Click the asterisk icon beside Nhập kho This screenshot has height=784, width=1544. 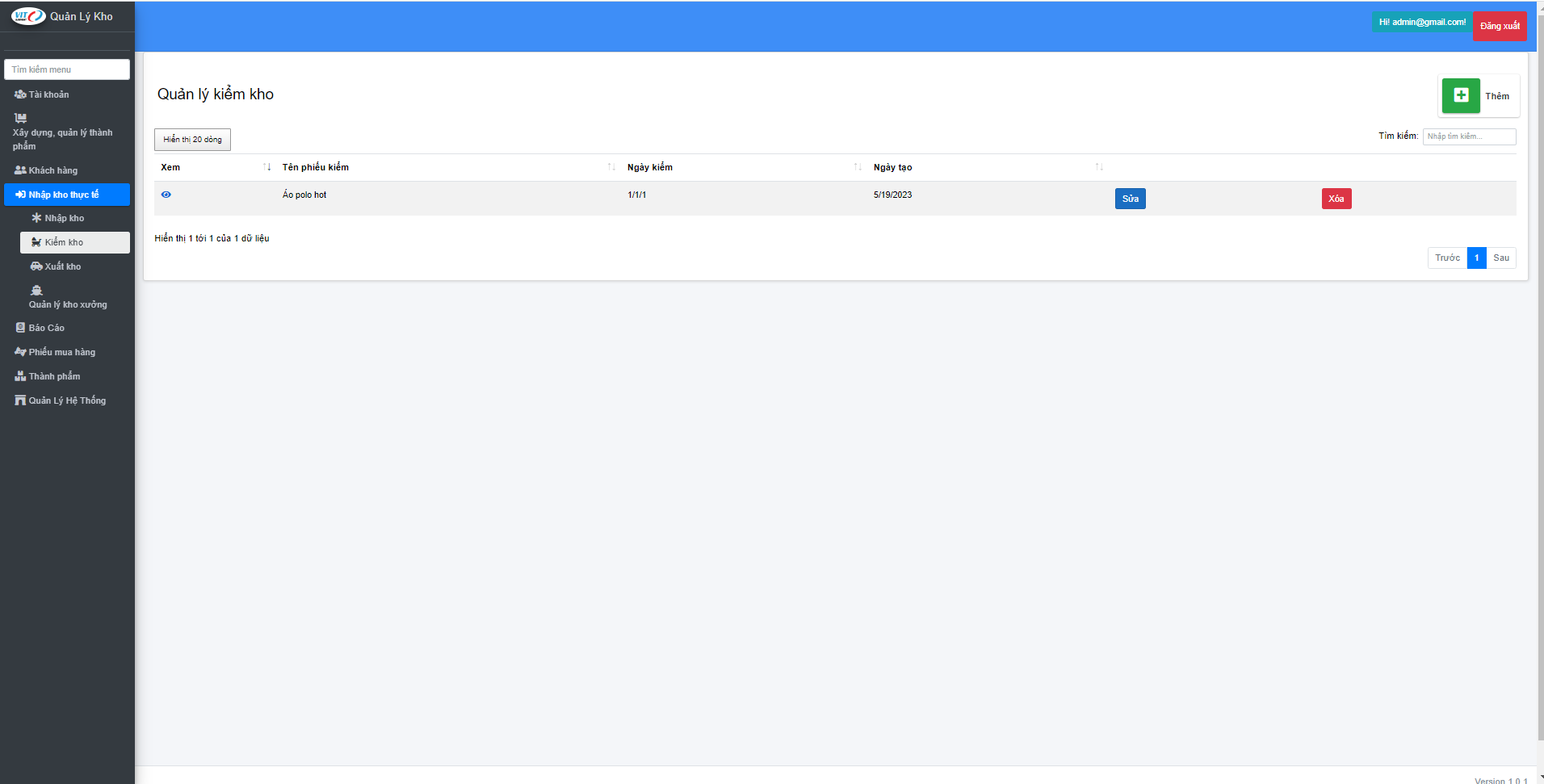point(36,218)
